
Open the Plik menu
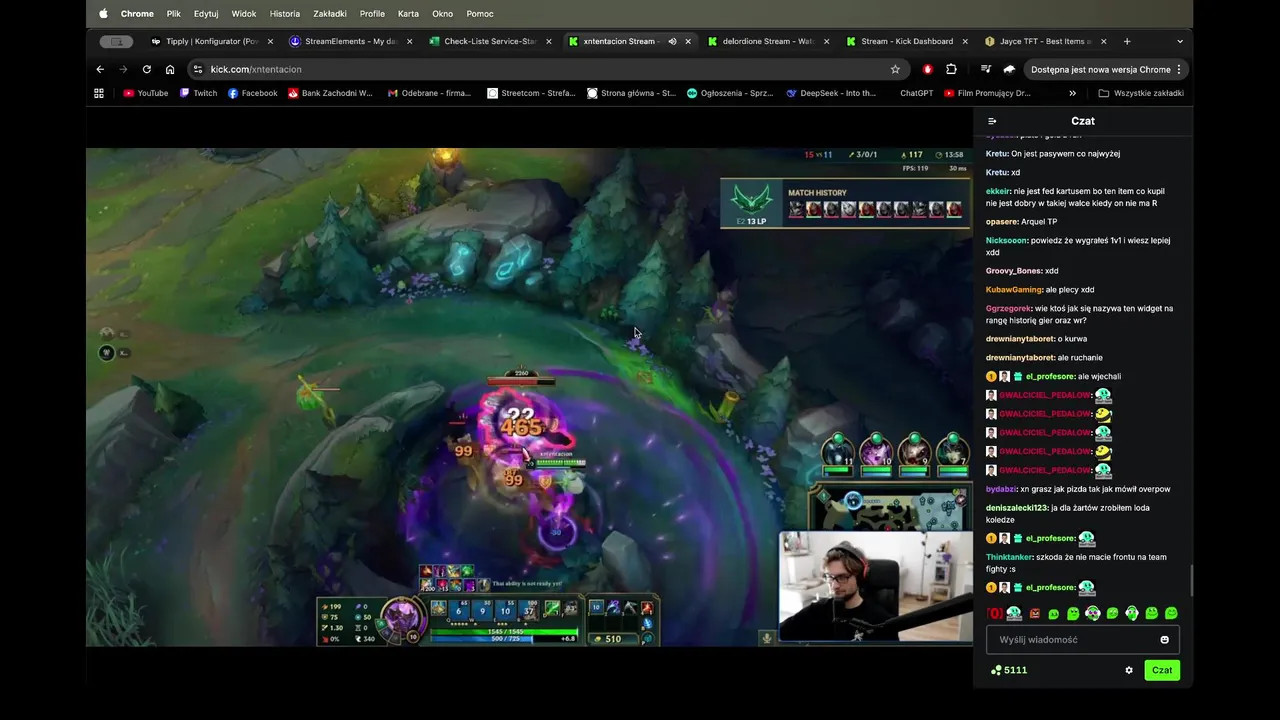(x=174, y=14)
